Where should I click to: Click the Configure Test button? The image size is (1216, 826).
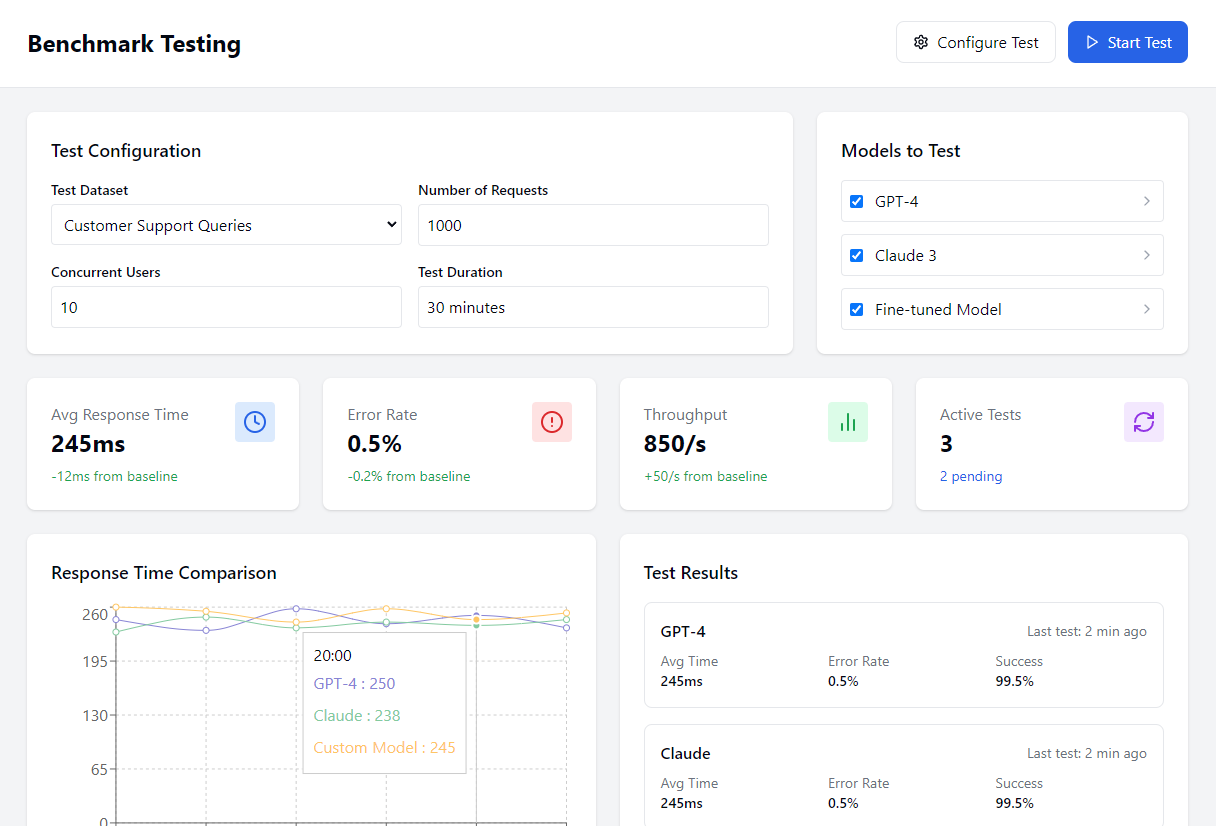[975, 42]
